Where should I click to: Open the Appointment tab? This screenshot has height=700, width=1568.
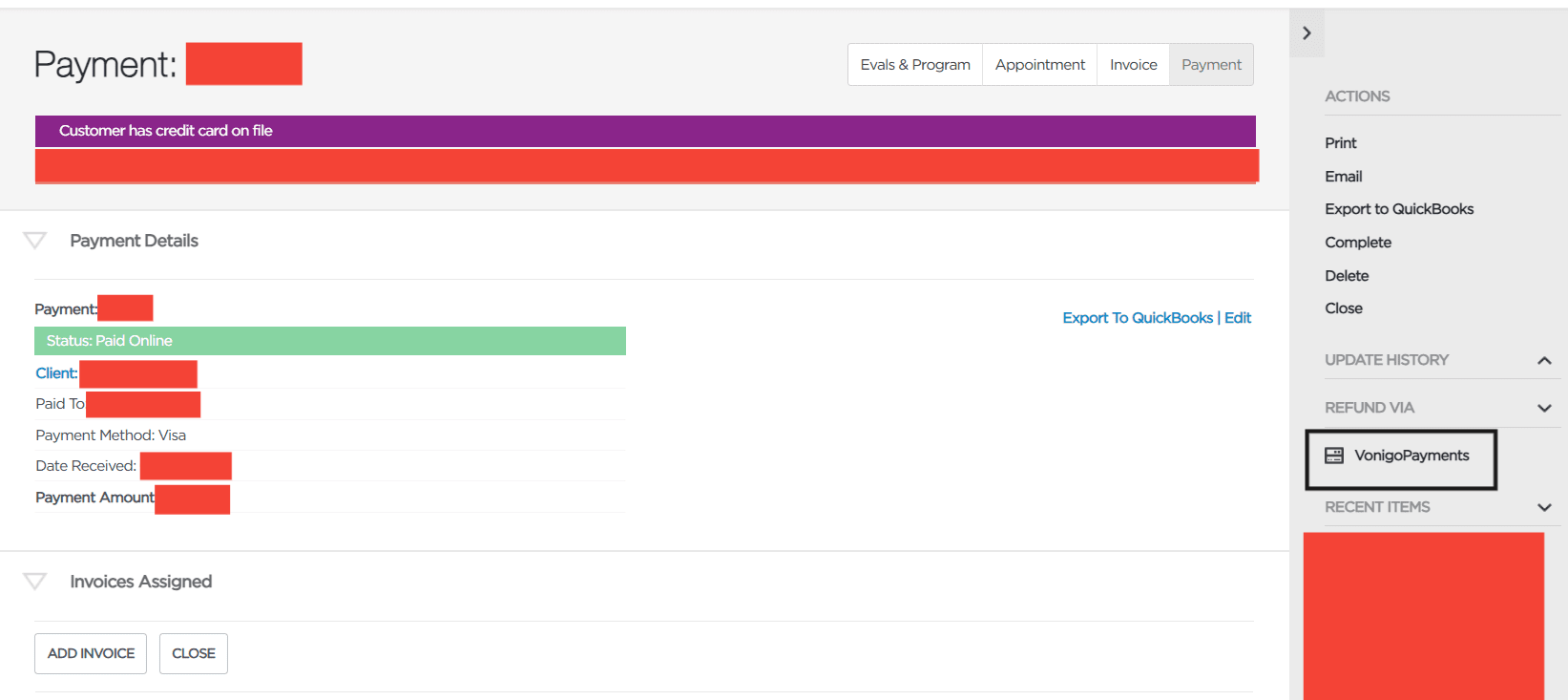[1040, 65]
